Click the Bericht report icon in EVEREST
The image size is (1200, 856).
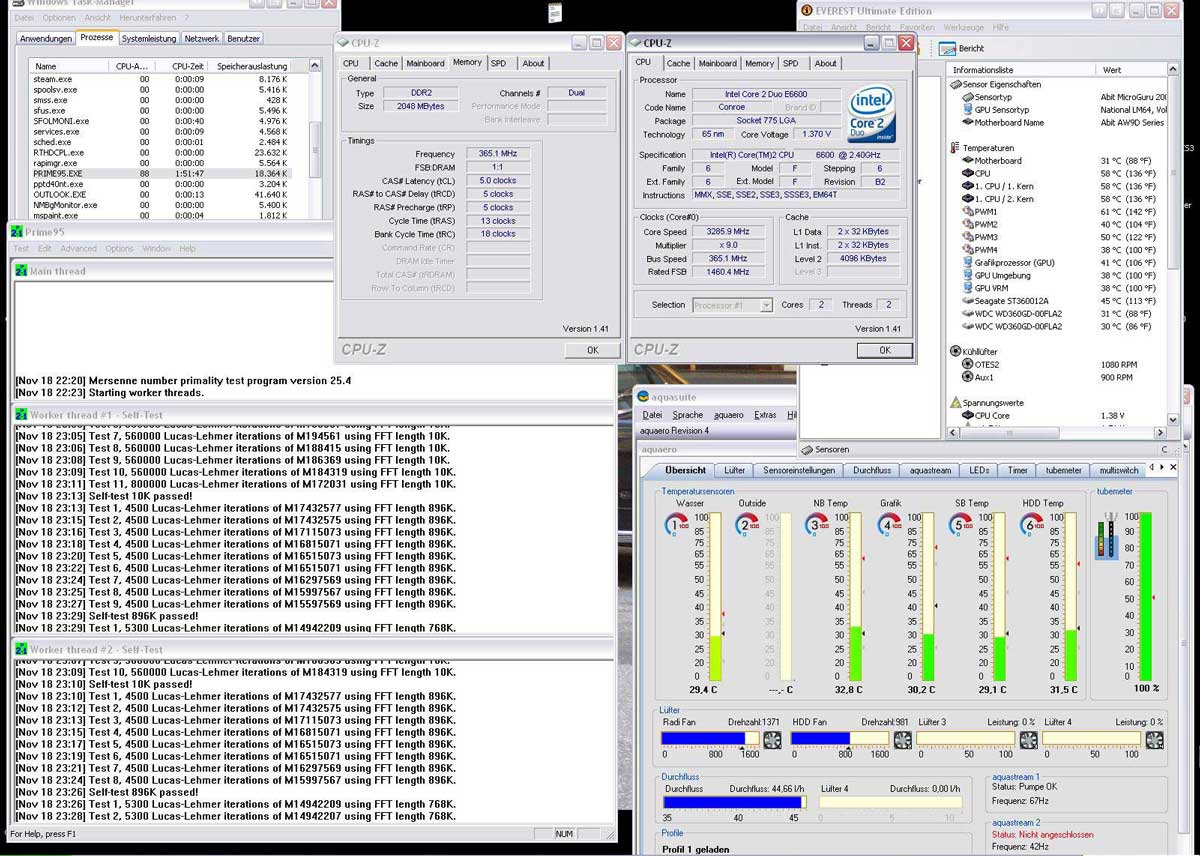[x=945, y=48]
